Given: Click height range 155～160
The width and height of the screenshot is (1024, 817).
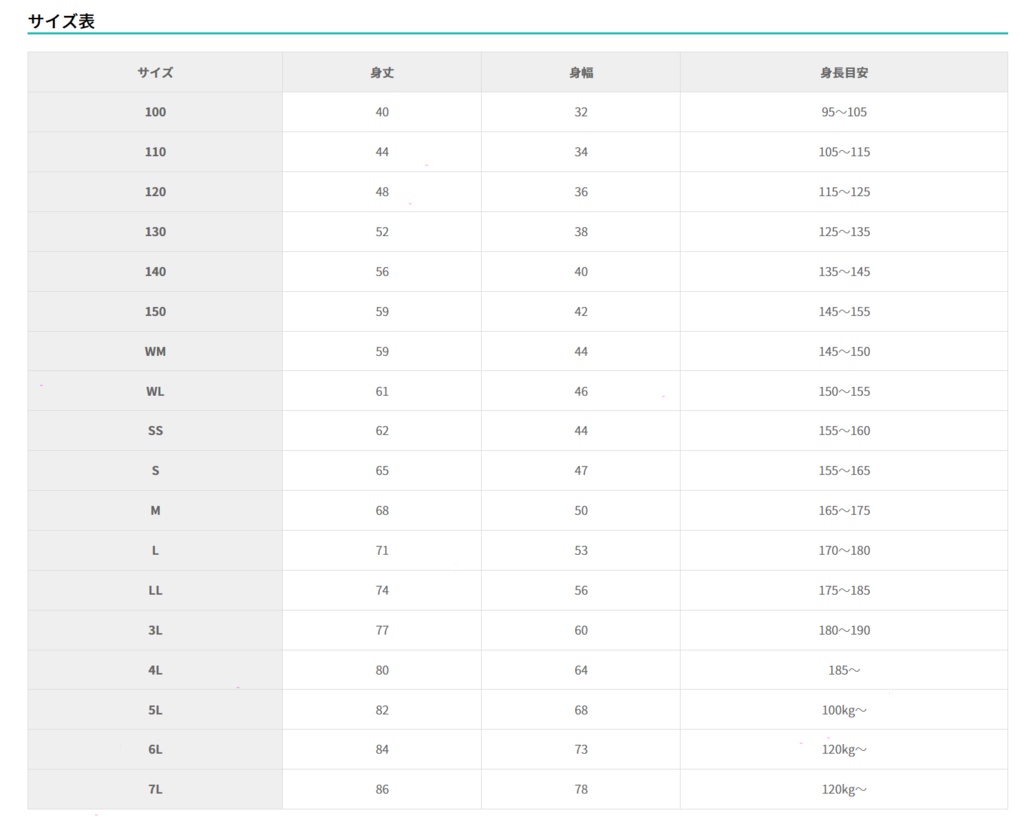Looking at the screenshot, I should tap(844, 431).
